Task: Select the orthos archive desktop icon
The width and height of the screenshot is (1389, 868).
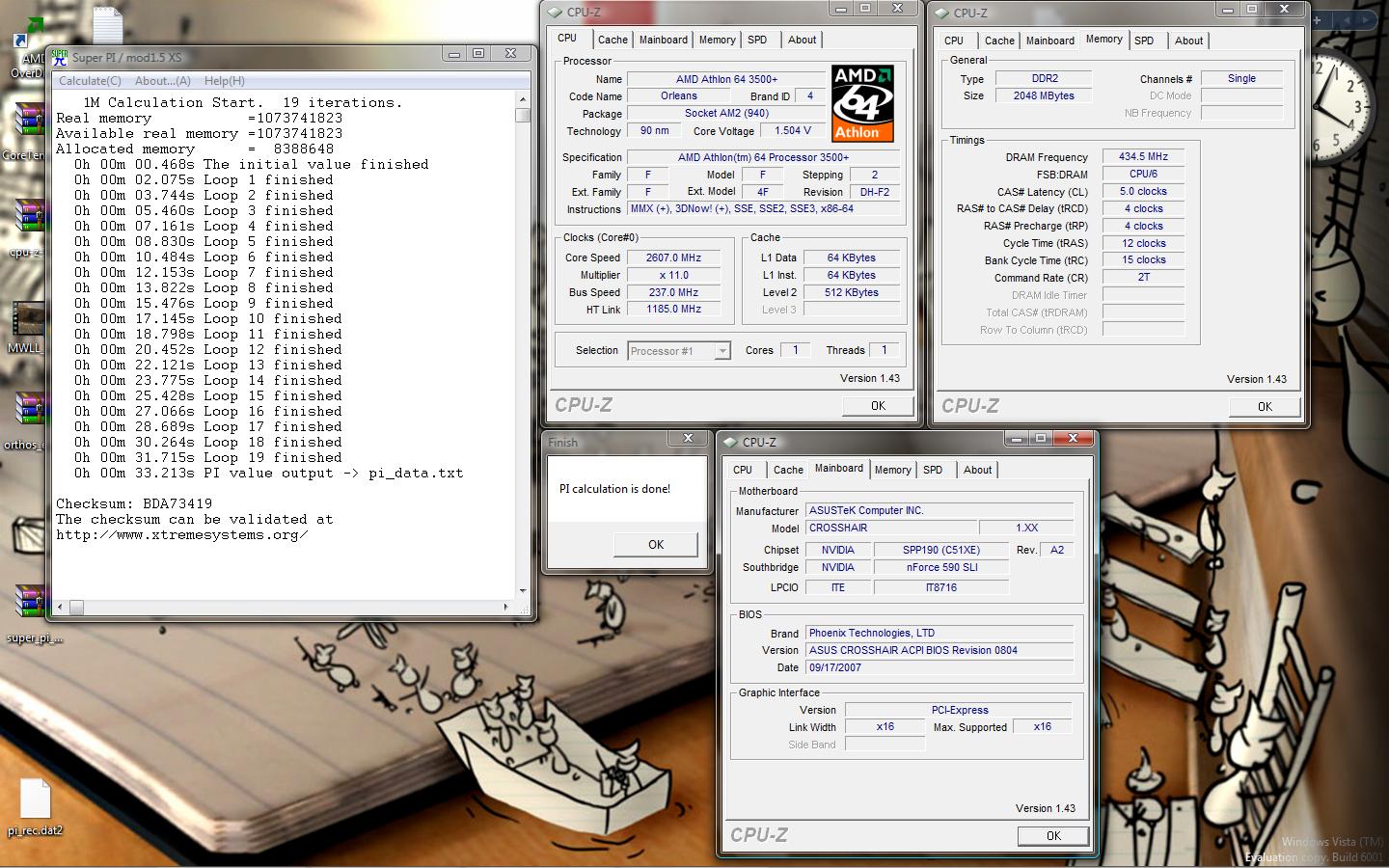Action: (x=27, y=420)
